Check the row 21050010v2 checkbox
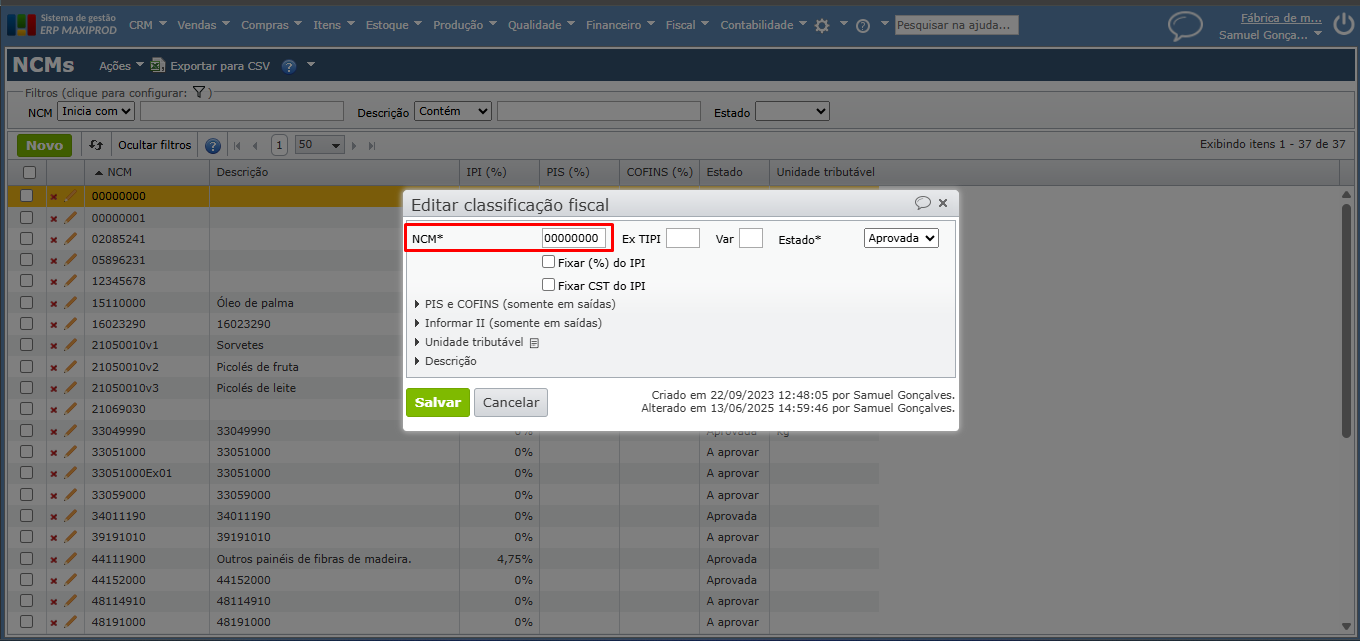Image resolution: width=1360 pixels, height=641 pixels. [x=27, y=367]
